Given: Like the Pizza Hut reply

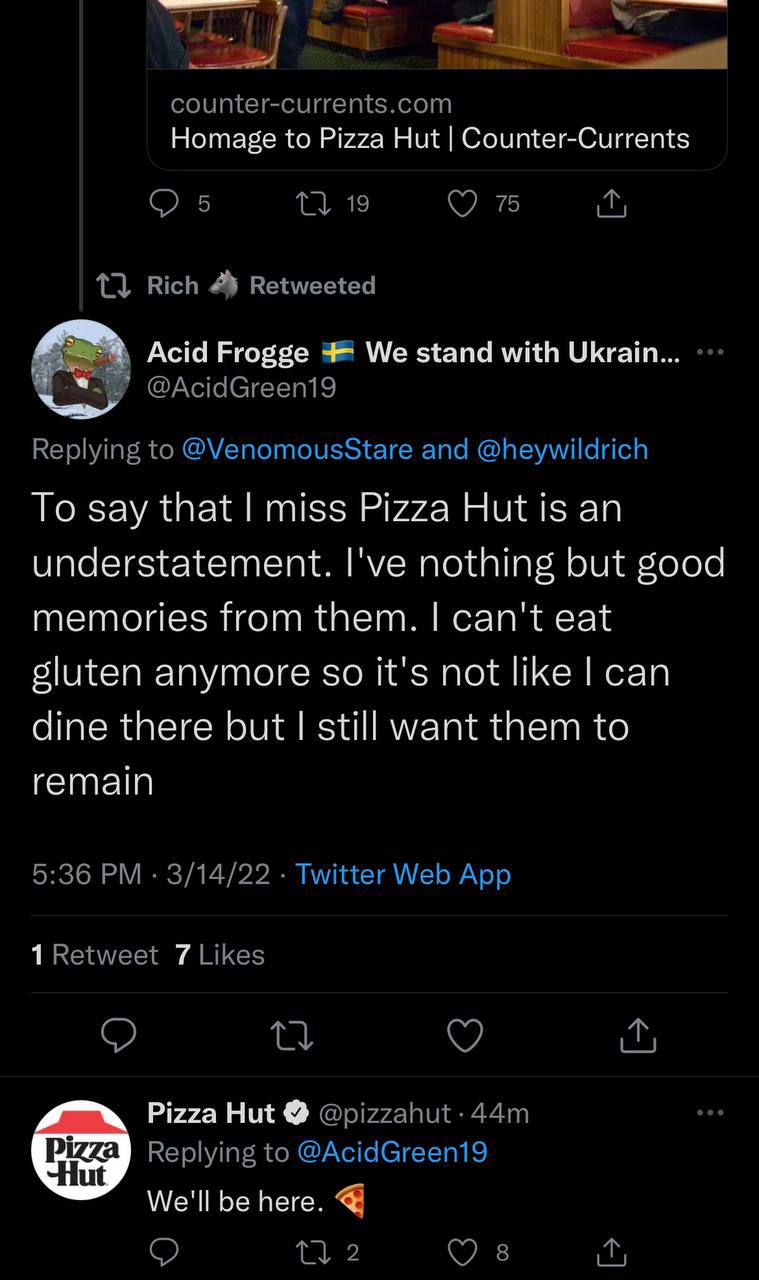Looking at the screenshot, I should click(x=464, y=1251).
